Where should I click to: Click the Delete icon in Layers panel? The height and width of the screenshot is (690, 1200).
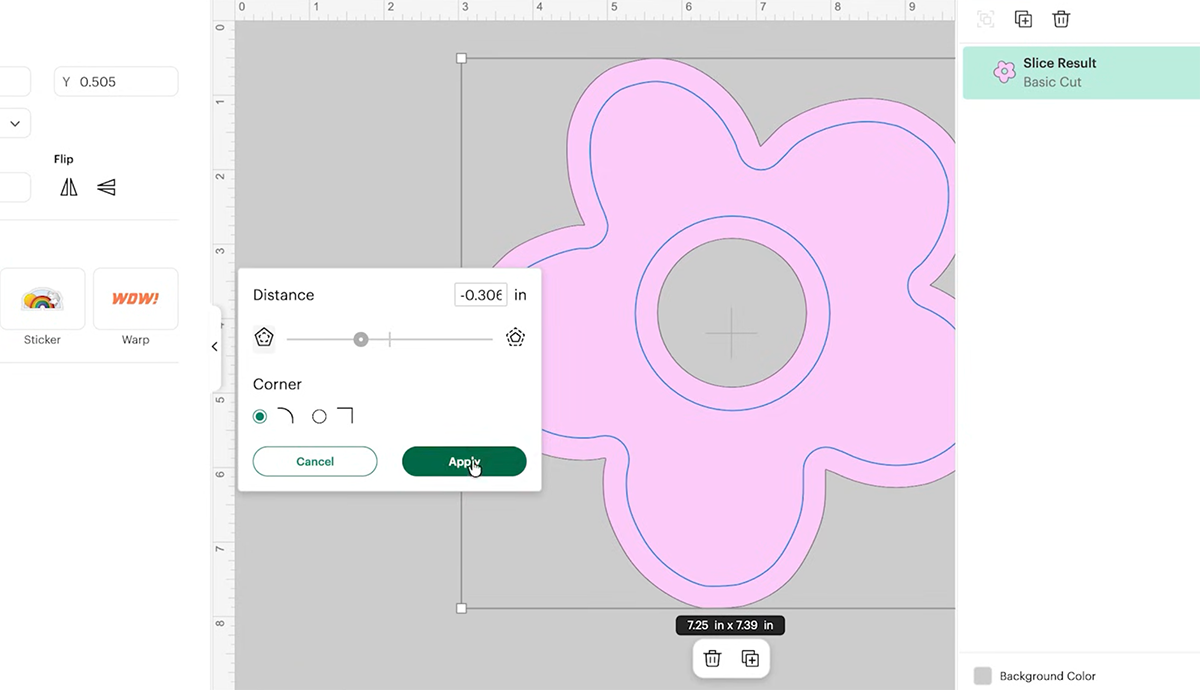point(1061,19)
